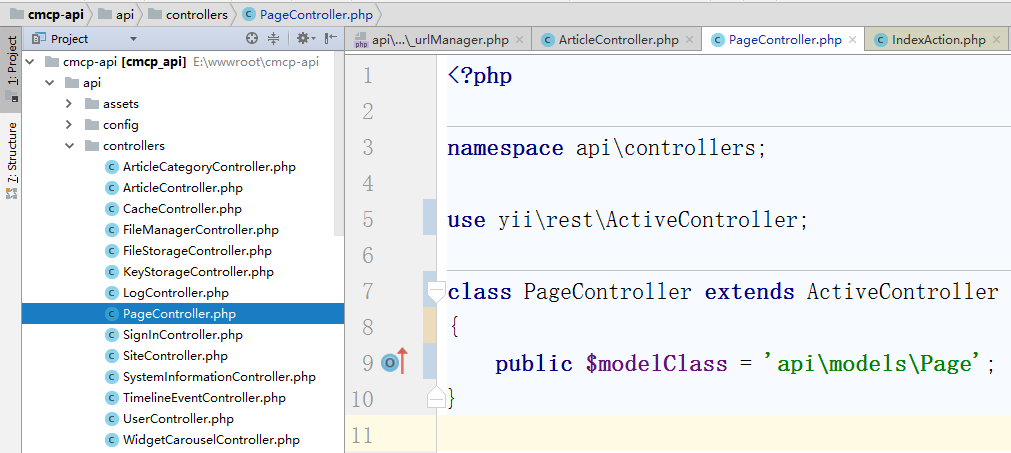Viewport: 1011px width, 453px height.
Task: Click the folder icon next to assets
Action: tap(90, 104)
